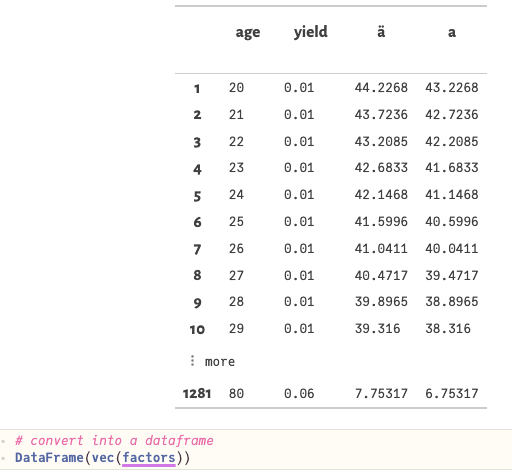Click the vertical dots more icon

192,361
